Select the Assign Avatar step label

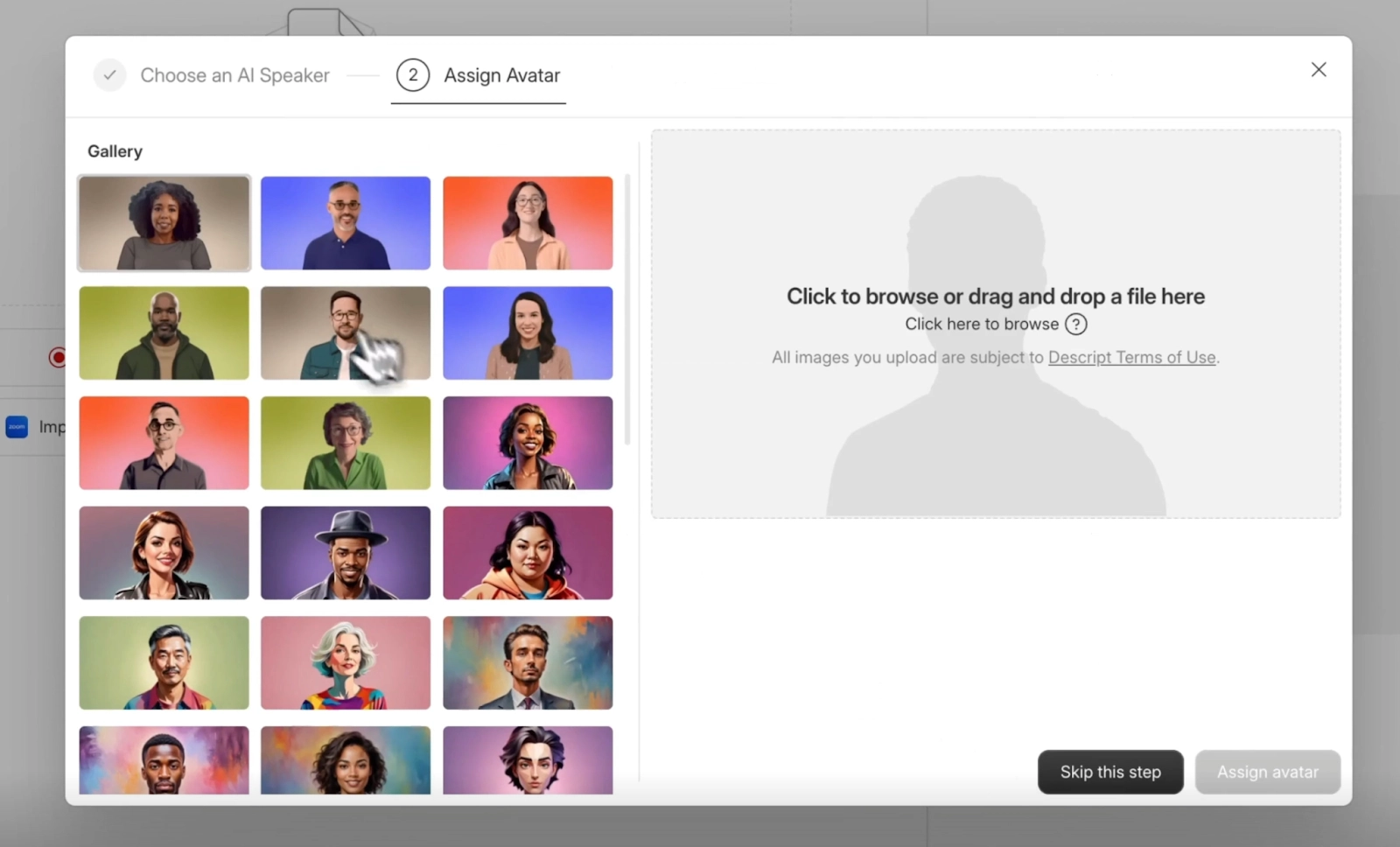pos(500,75)
